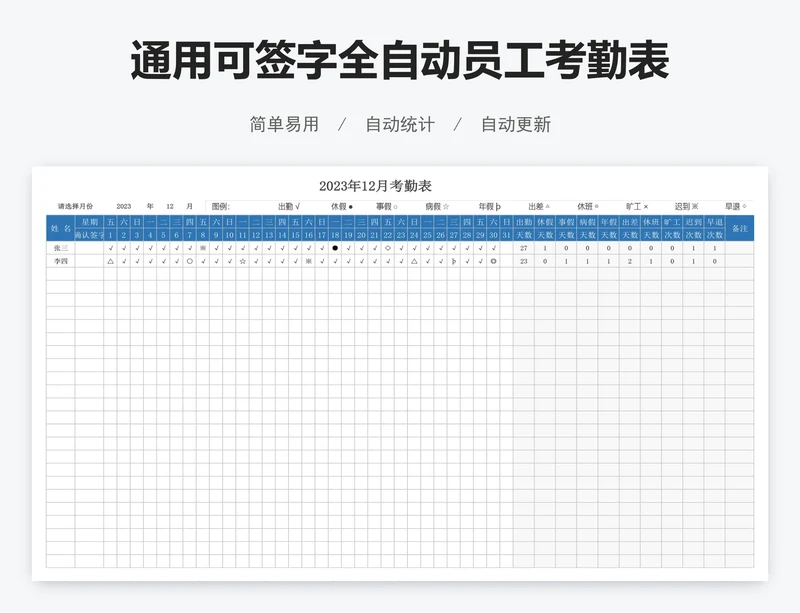
Task: Select the 张三 name cell
Action: click(x=61, y=248)
